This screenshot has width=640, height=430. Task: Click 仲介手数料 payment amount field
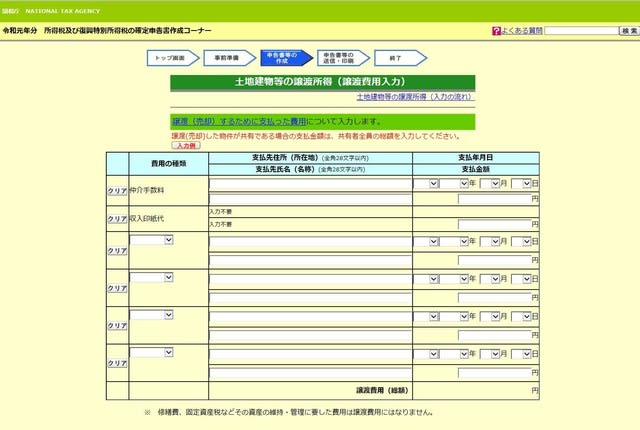click(x=495, y=199)
